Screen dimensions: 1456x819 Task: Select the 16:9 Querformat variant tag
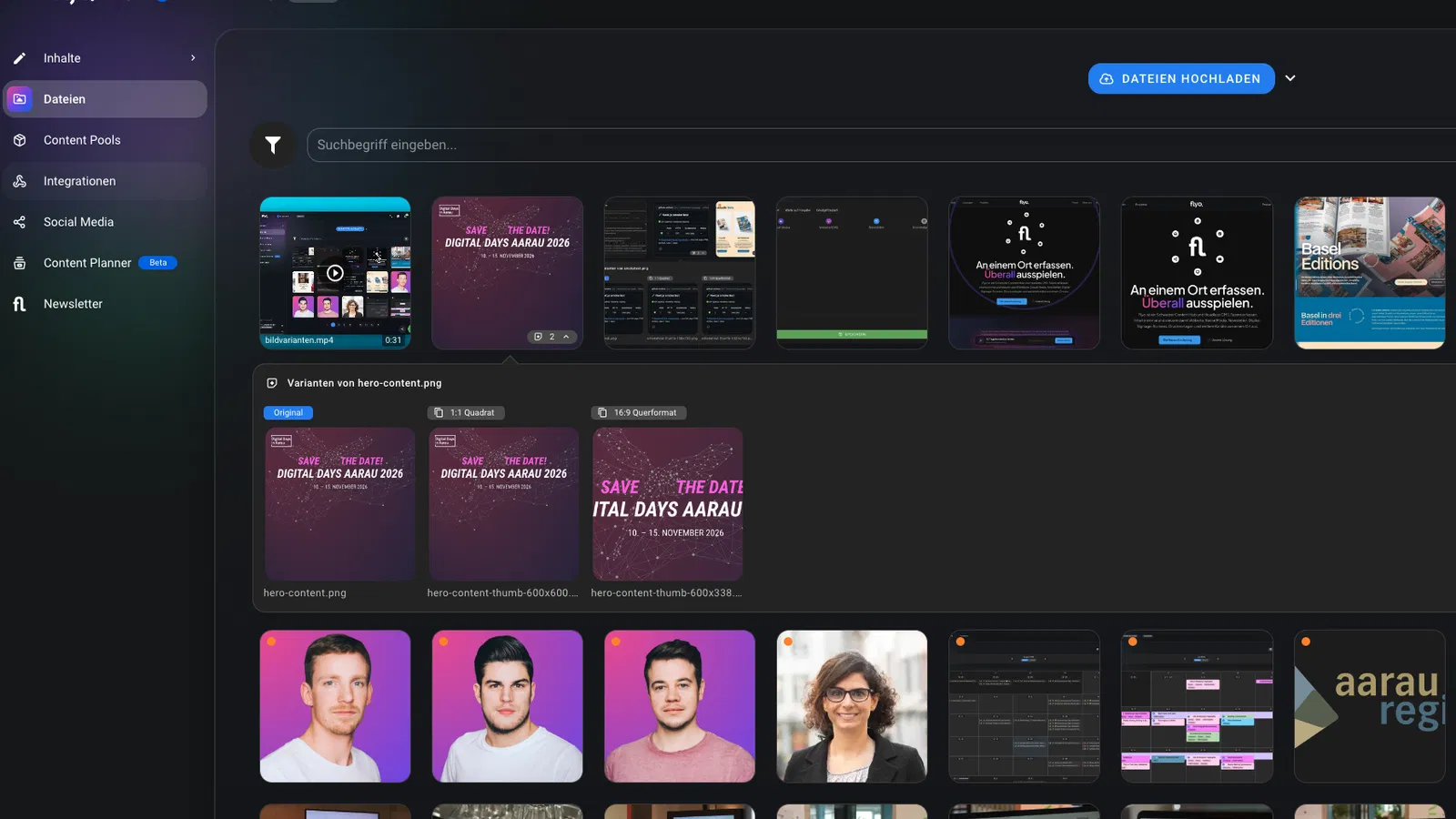tap(639, 413)
